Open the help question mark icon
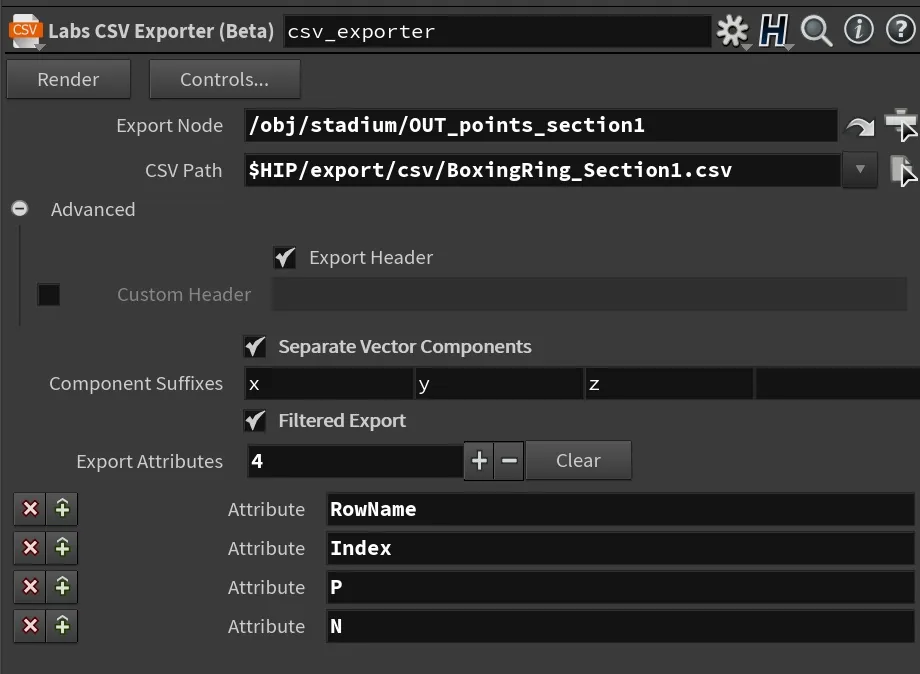Image resolution: width=920 pixels, height=674 pixels. [901, 30]
